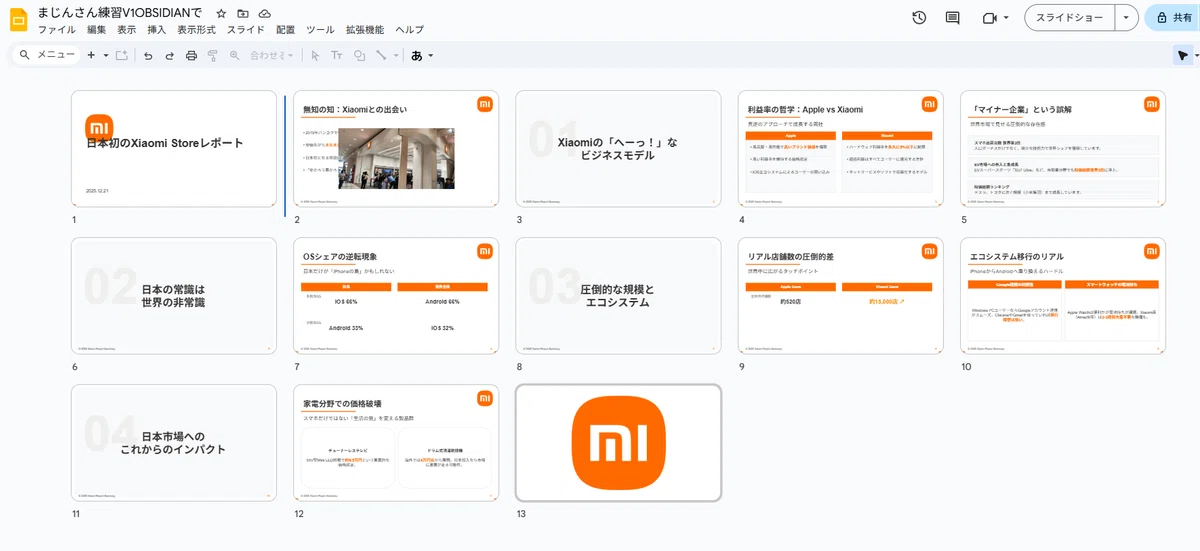
Task: Select slide 7 OSシェアの逆転現象 thumbnail
Action: (396, 296)
